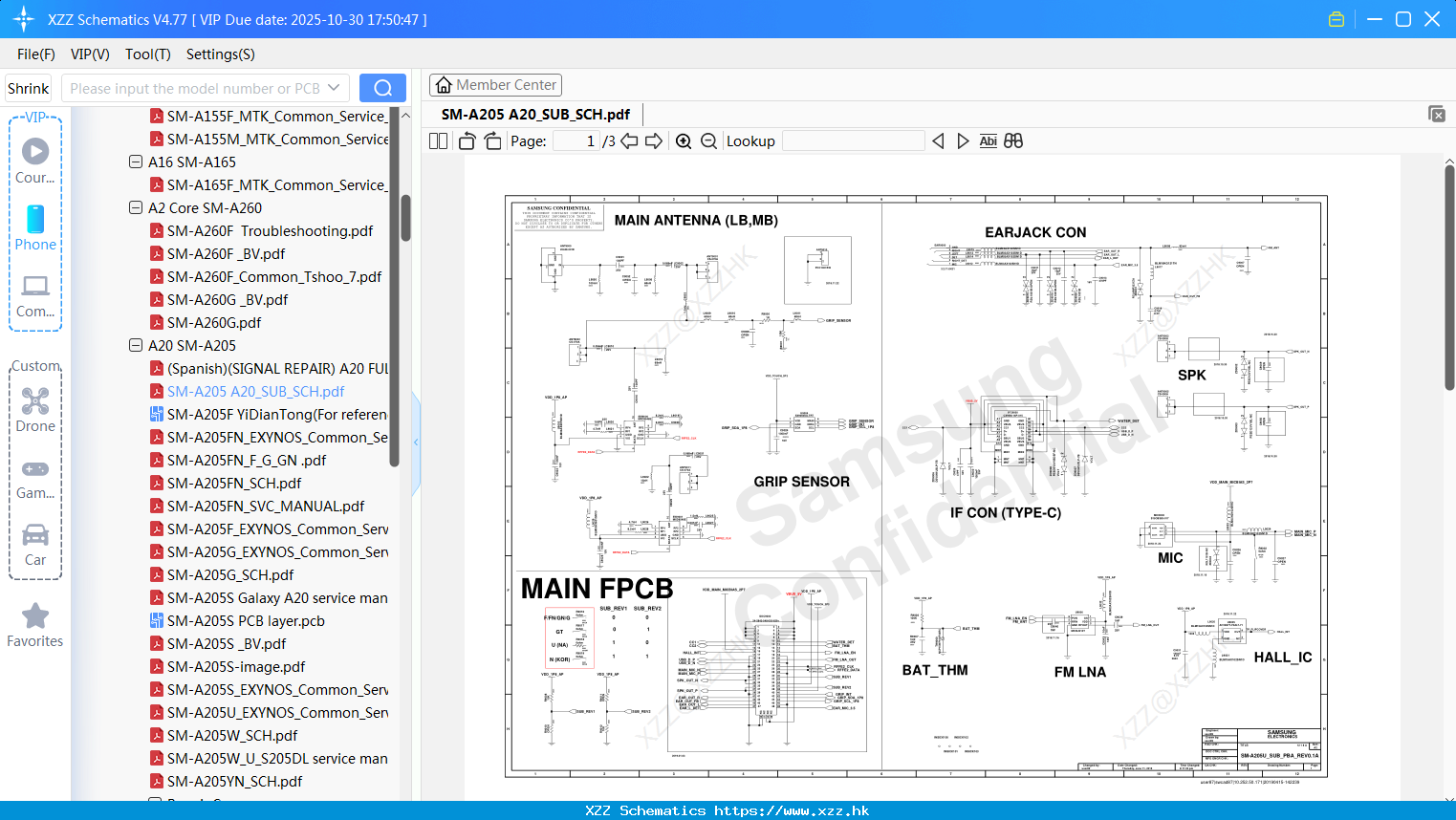
Task: Open the VIP(V) menu
Action: [90, 54]
